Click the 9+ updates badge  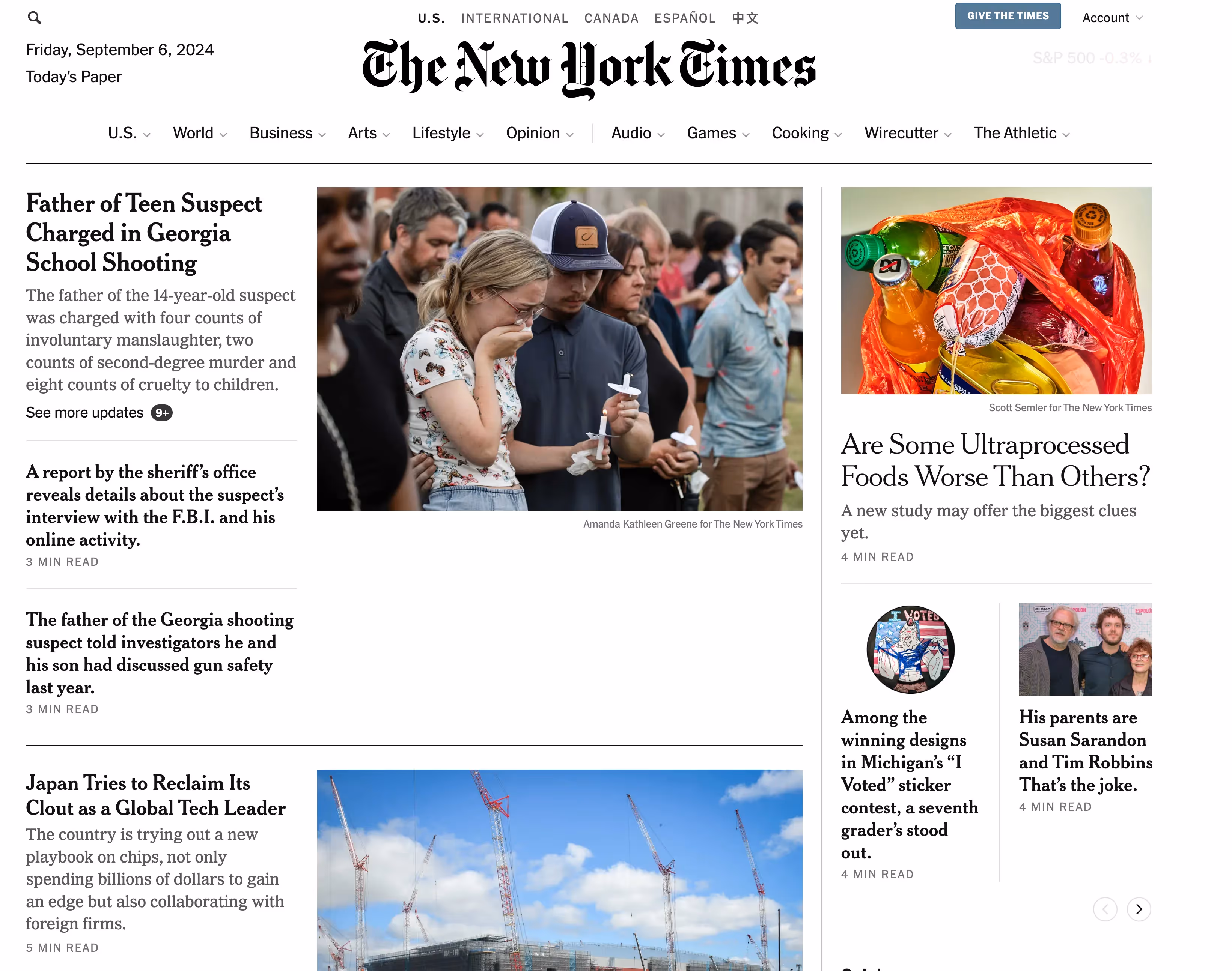[161, 413]
